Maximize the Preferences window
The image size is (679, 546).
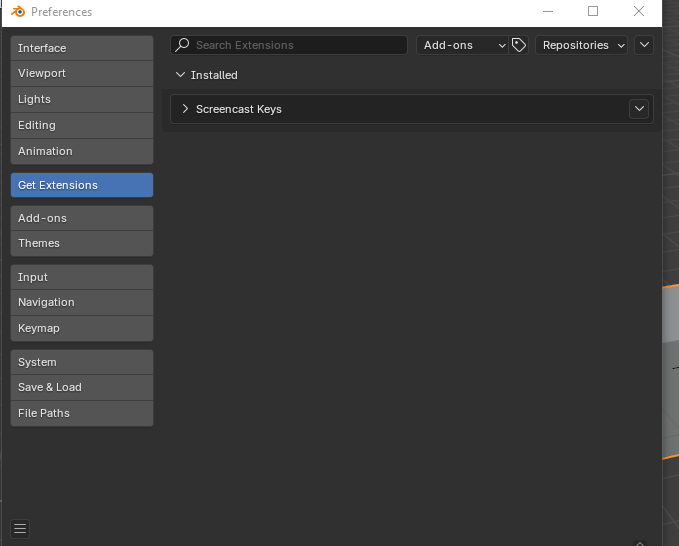pyautogui.click(x=593, y=11)
